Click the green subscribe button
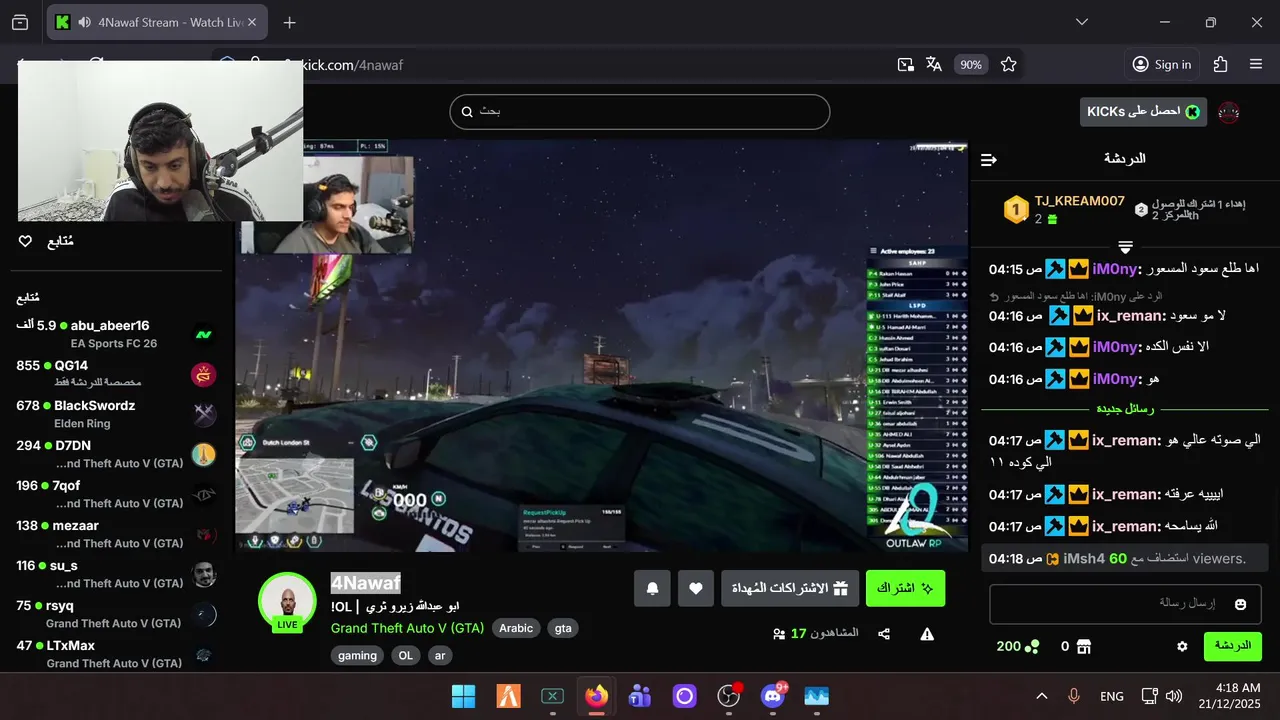The width and height of the screenshot is (1280, 720). 905,588
